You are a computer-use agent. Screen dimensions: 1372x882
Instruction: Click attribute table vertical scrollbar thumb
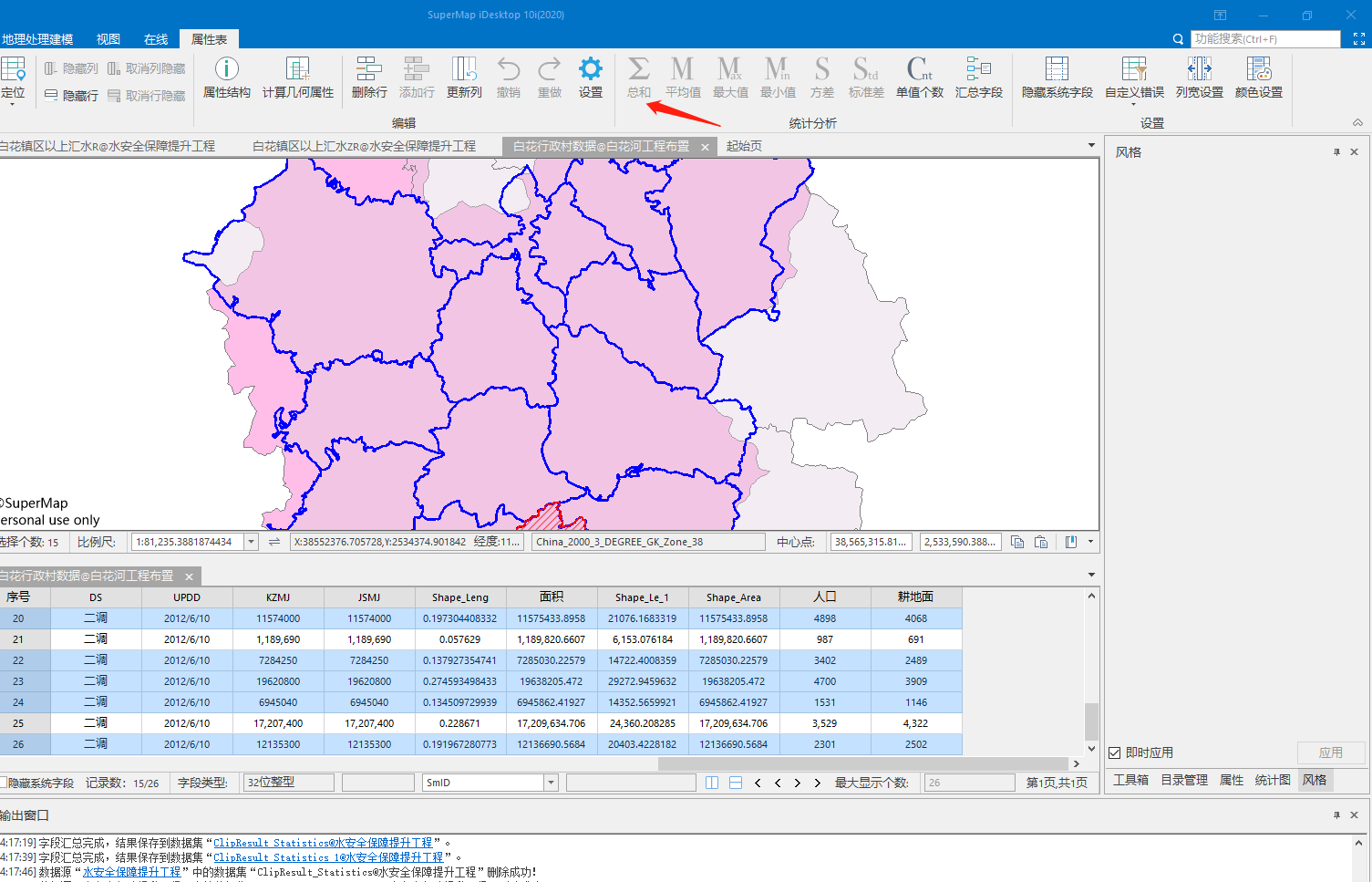[1090, 721]
